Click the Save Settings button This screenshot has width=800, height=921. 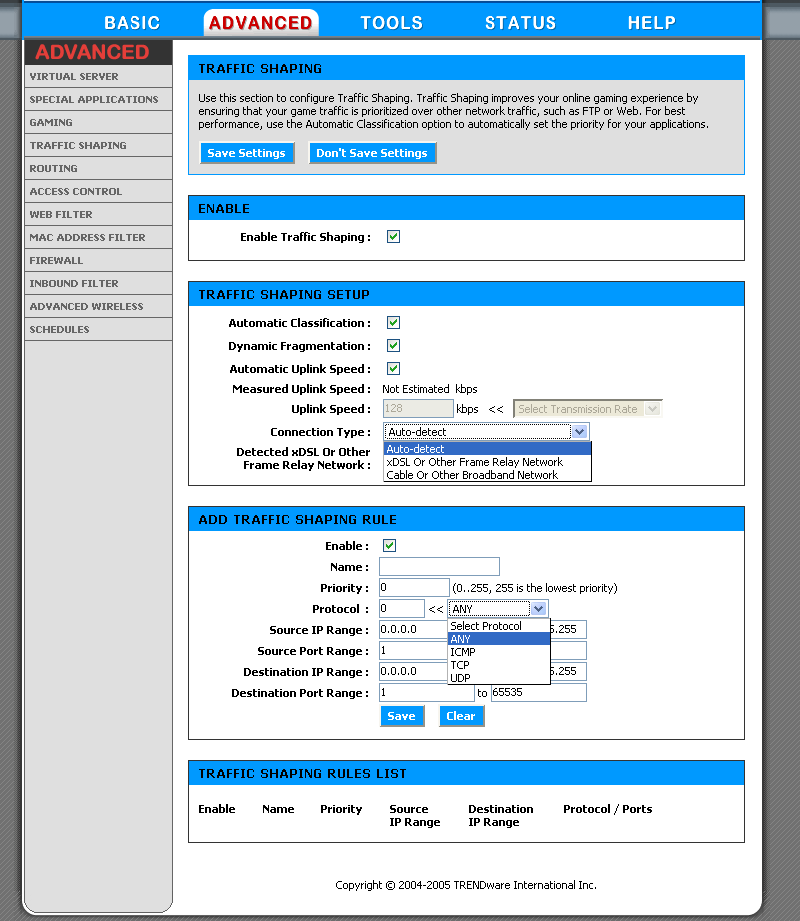point(247,153)
